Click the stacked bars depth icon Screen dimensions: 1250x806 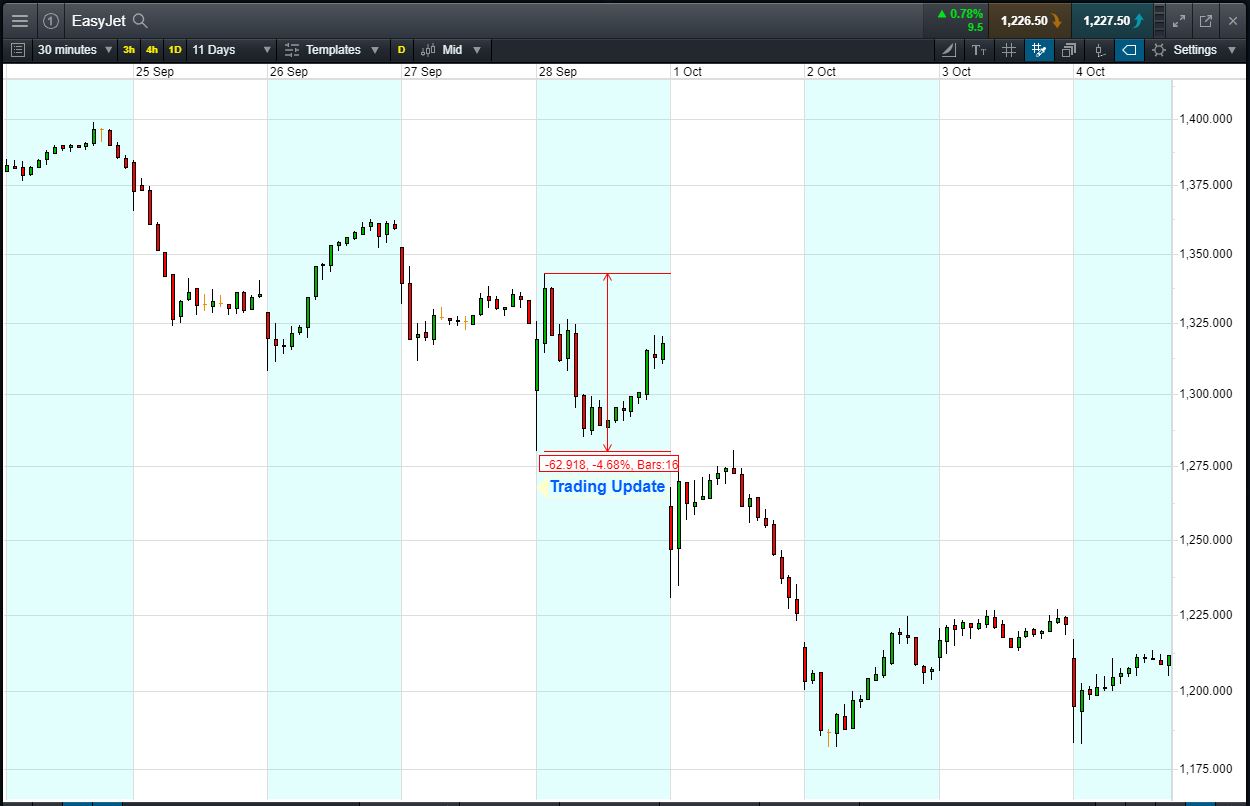click(x=1158, y=20)
